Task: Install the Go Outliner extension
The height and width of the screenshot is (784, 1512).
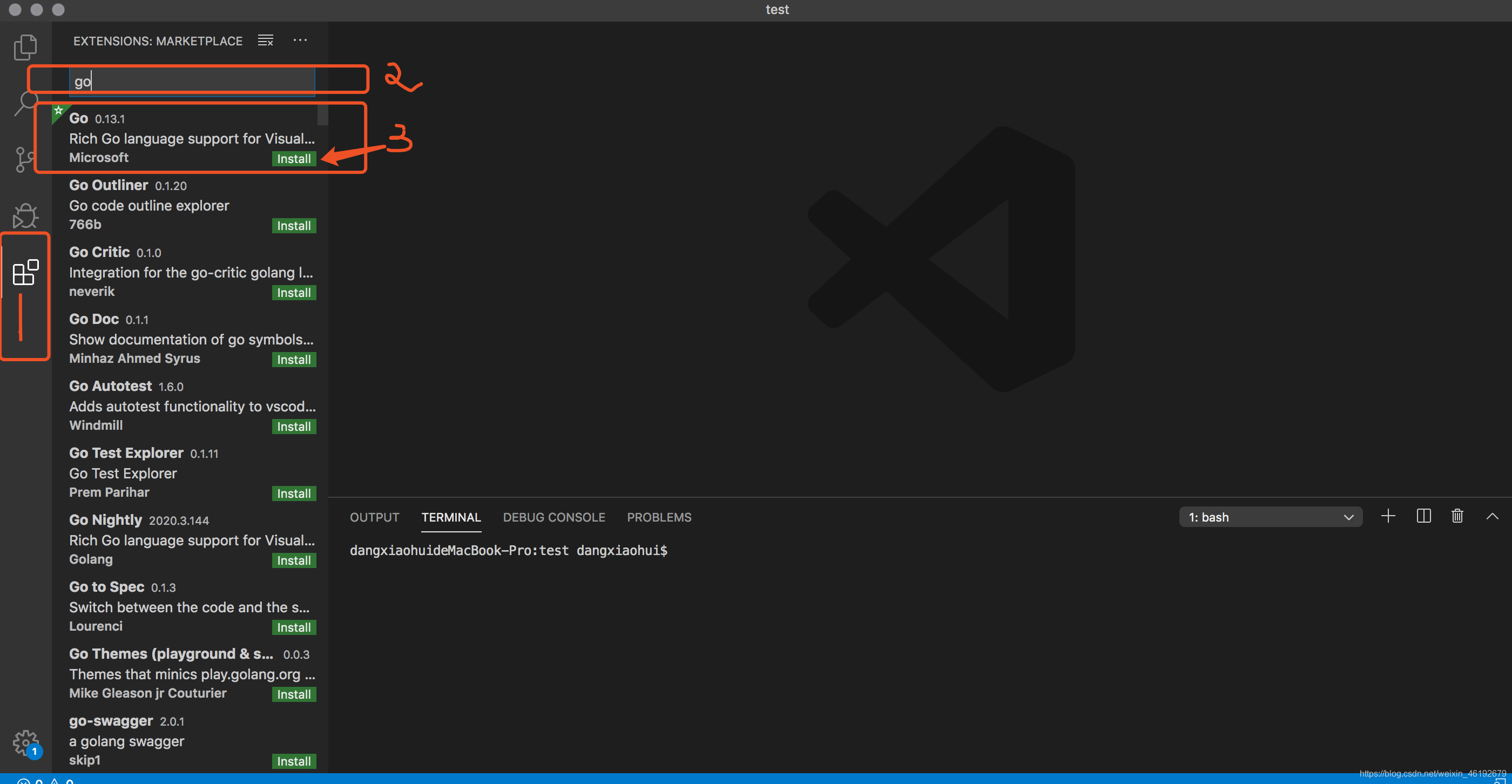Action: [x=294, y=226]
